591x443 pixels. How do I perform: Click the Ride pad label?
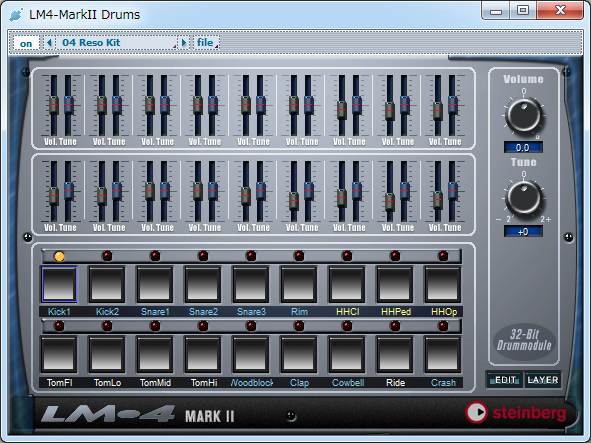point(395,383)
